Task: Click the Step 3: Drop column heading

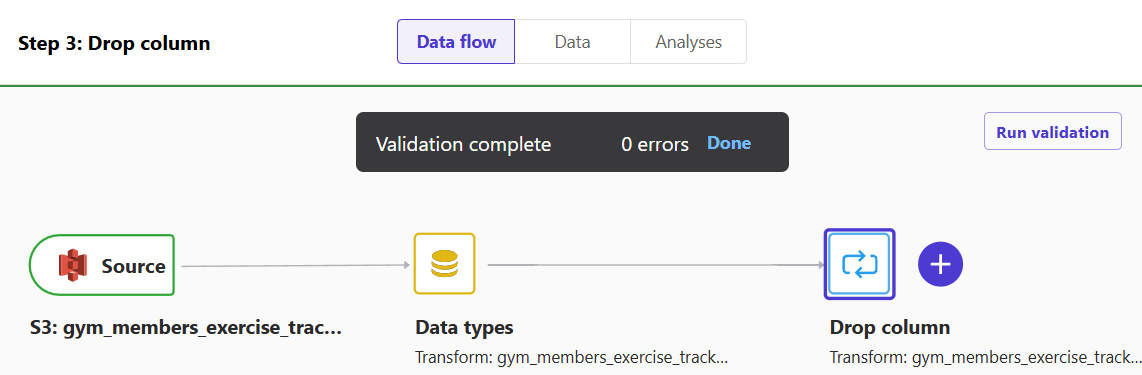Action: (x=114, y=44)
